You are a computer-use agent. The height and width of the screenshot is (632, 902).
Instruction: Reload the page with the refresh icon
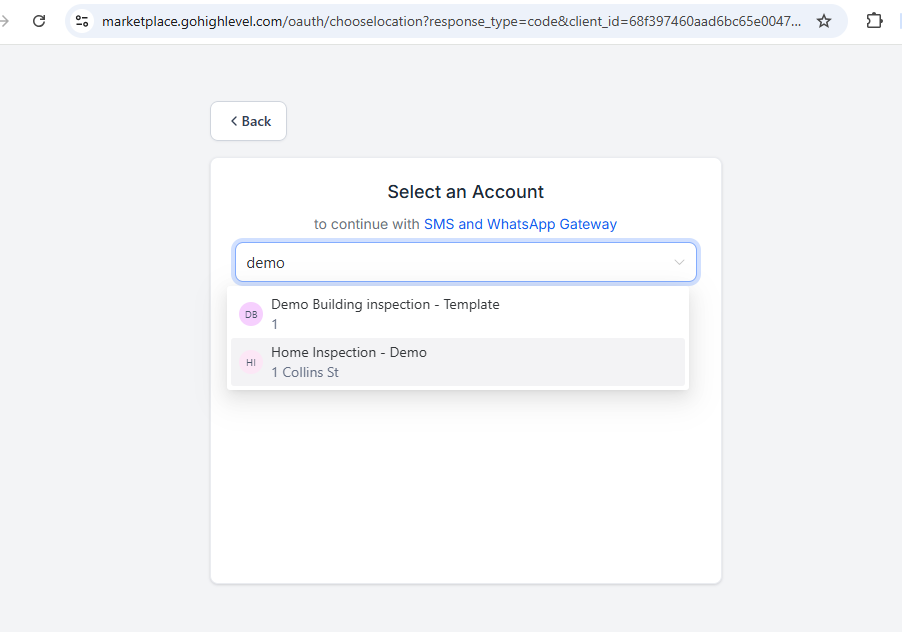click(39, 20)
